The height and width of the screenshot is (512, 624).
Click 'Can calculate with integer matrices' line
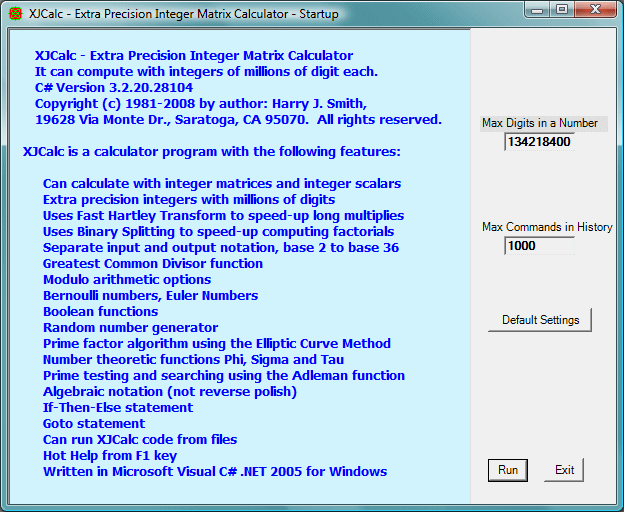coord(222,184)
